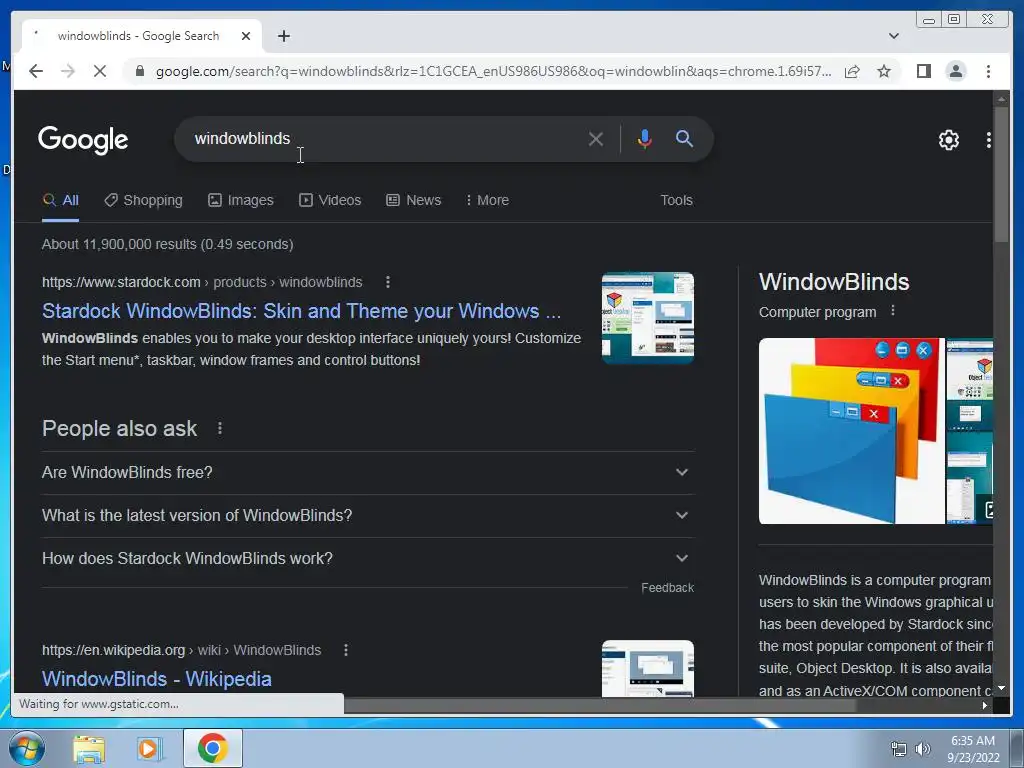Open Google quick settings gear
This screenshot has height=768, width=1024.
(948, 140)
